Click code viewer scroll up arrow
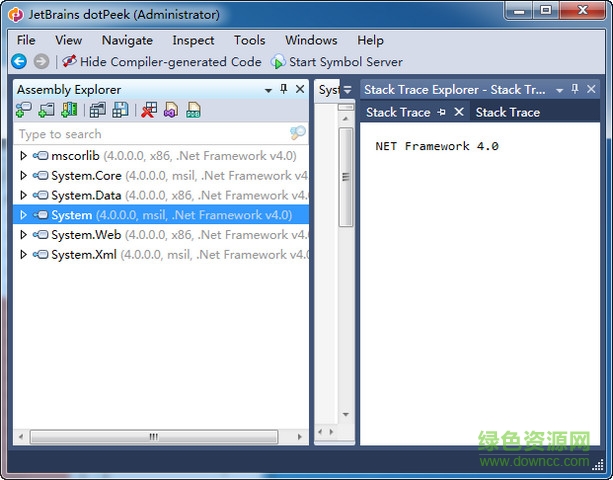Screen dimensions: 613x480 tap(346, 118)
